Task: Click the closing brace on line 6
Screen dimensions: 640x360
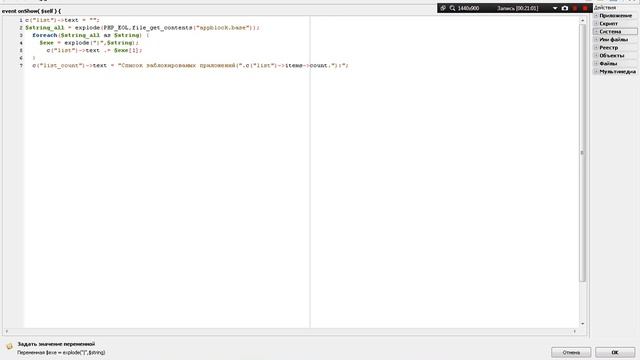Action: (x=34, y=58)
